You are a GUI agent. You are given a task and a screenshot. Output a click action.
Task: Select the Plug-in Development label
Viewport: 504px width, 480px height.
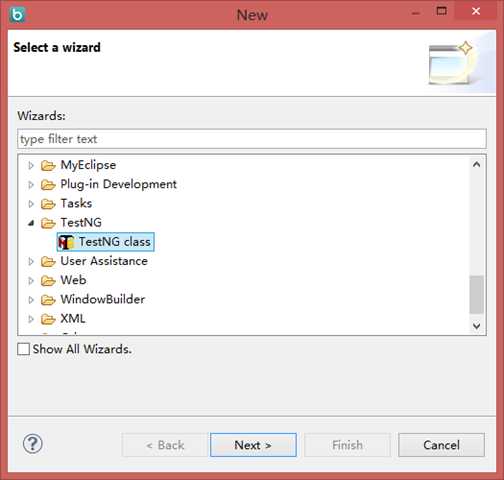tap(119, 184)
